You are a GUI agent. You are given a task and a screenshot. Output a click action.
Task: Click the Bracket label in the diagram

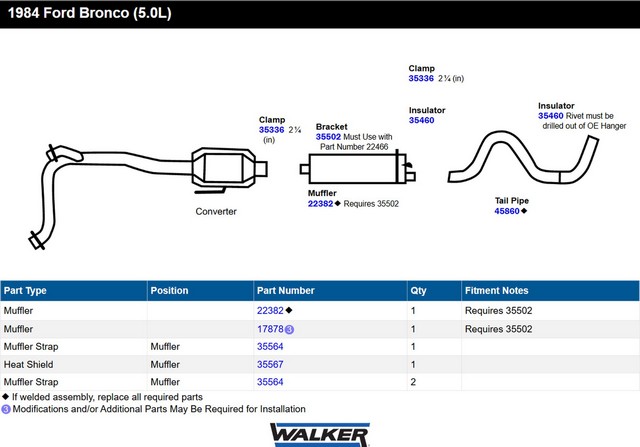coord(331,127)
